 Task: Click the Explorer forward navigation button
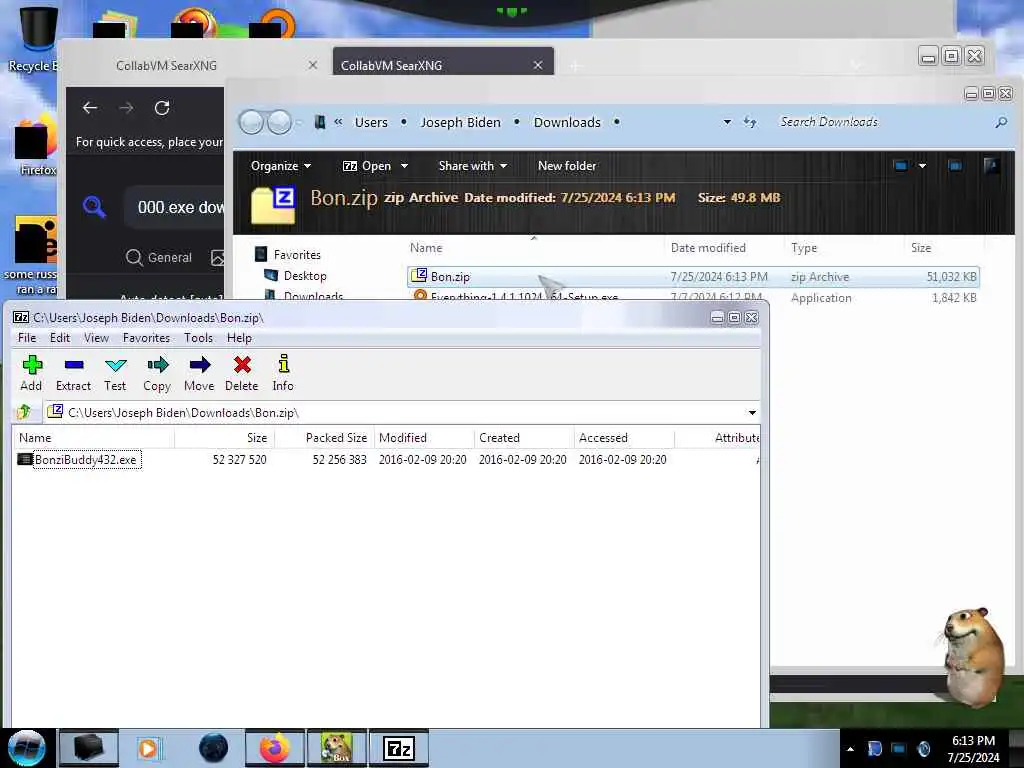pyautogui.click(x=280, y=122)
